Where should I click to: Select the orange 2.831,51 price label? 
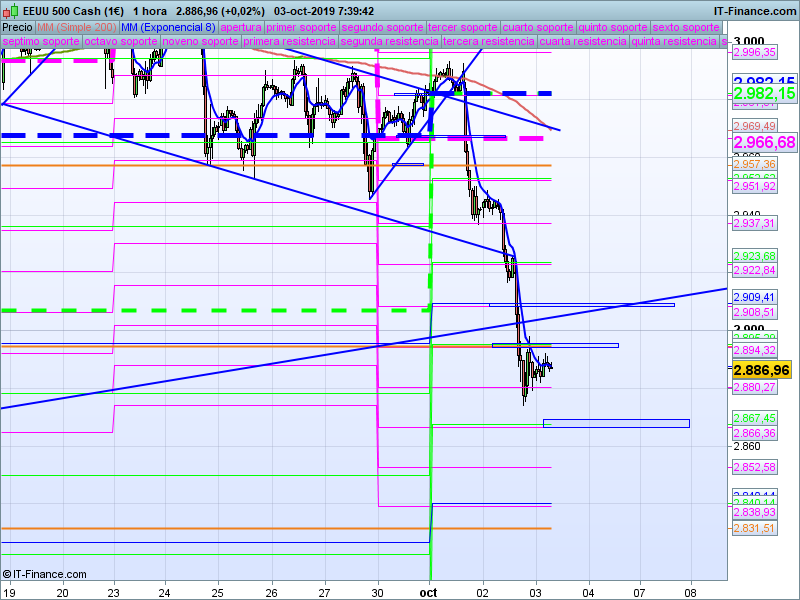755,528
